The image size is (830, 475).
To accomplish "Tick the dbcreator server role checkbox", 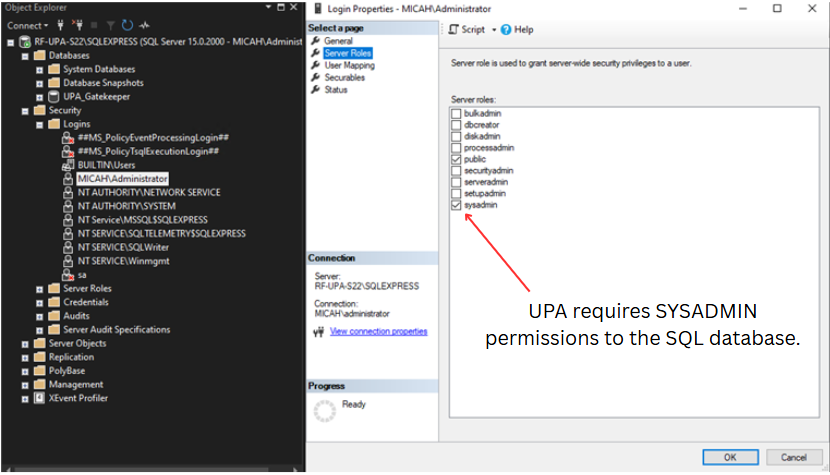I will click(457, 125).
